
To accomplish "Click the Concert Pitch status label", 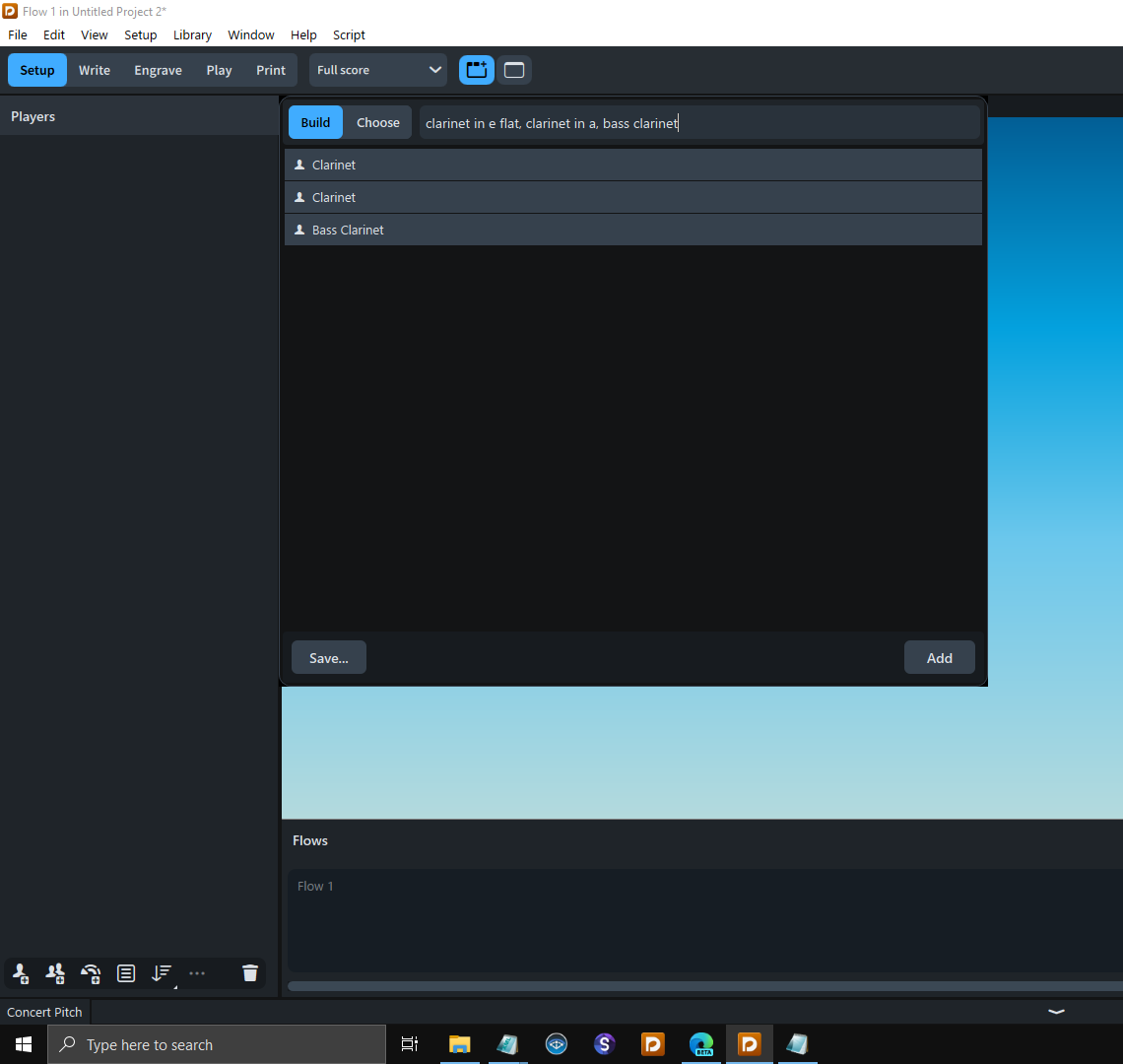I will pos(44,1012).
